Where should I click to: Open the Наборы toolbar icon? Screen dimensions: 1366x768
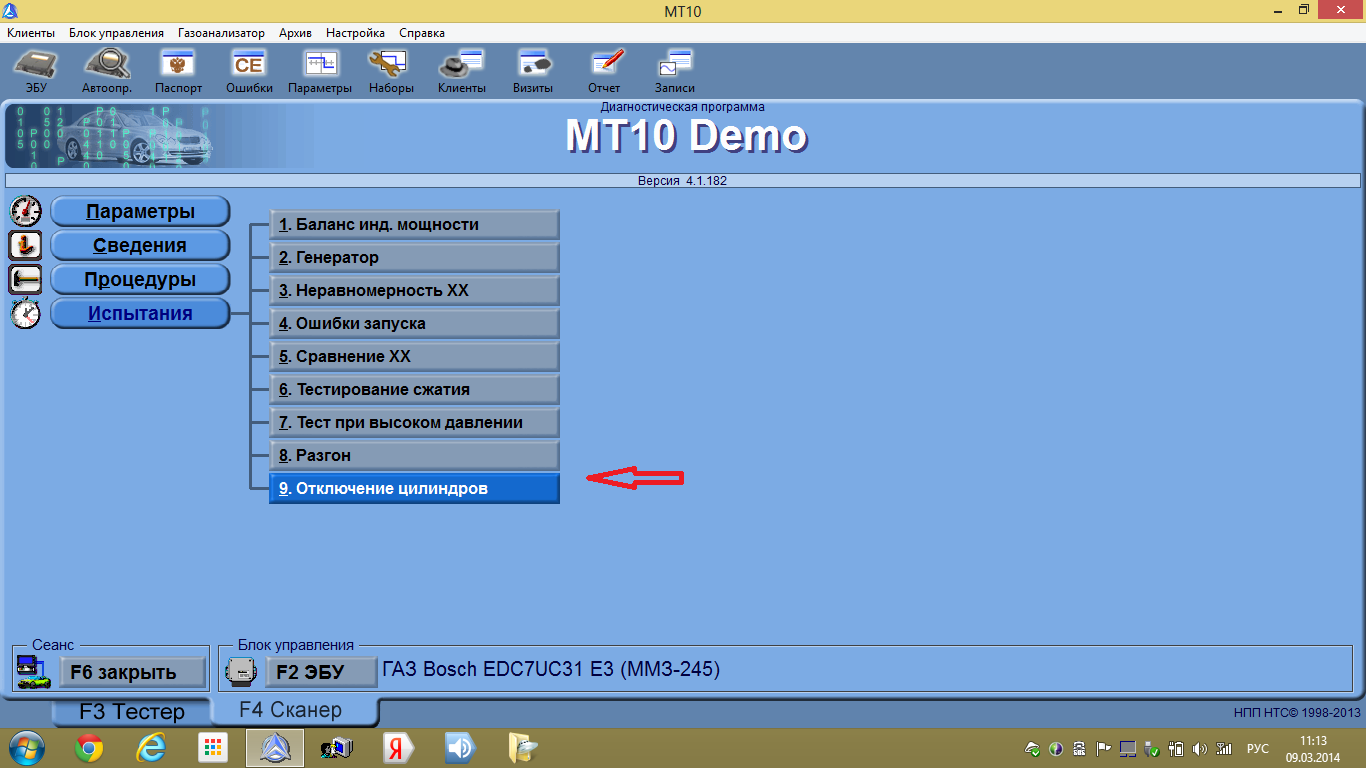pos(391,65)
